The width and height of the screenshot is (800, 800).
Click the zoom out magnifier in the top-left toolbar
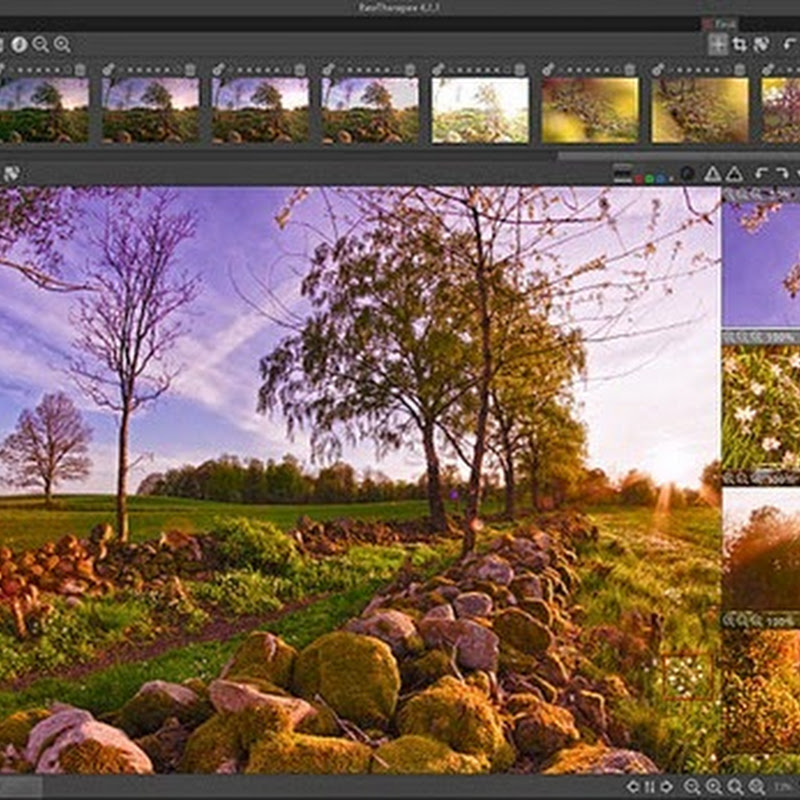pos(40,44)
